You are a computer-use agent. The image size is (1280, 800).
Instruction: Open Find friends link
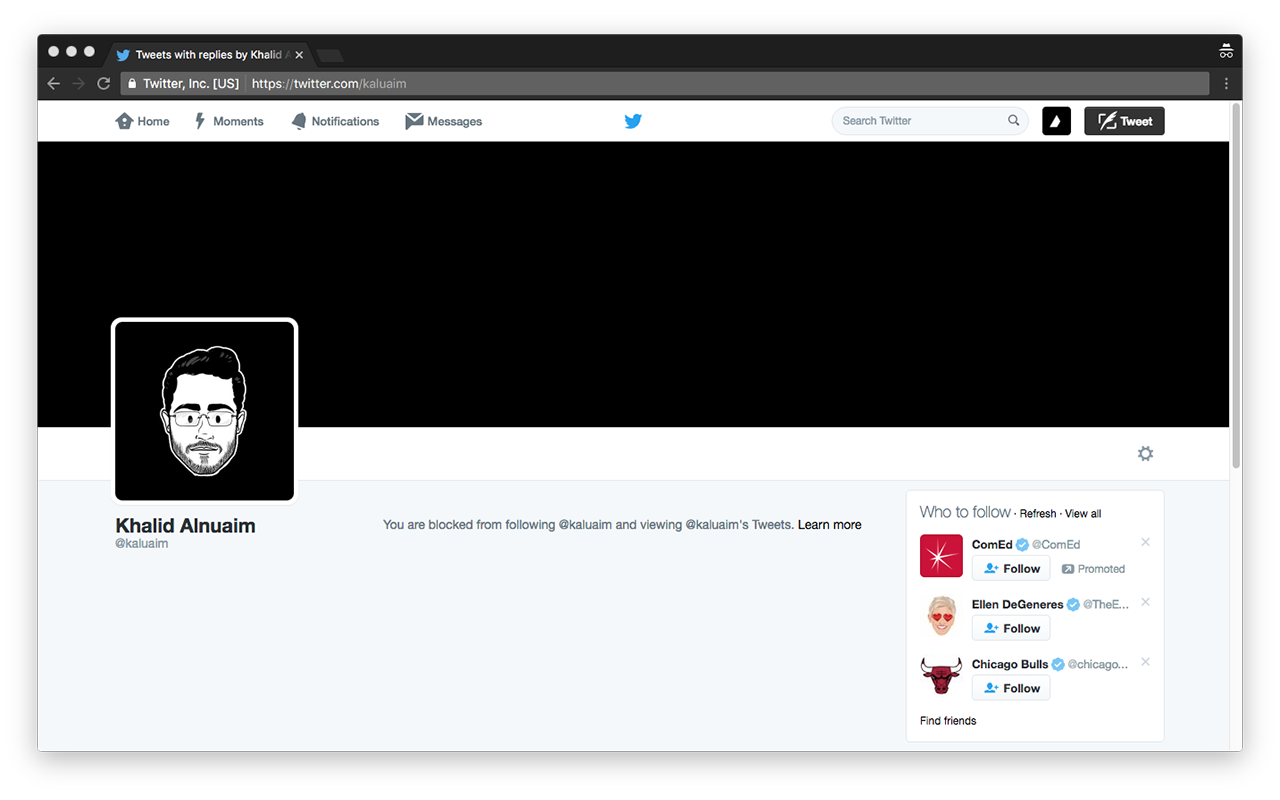(x=948, y=721)
